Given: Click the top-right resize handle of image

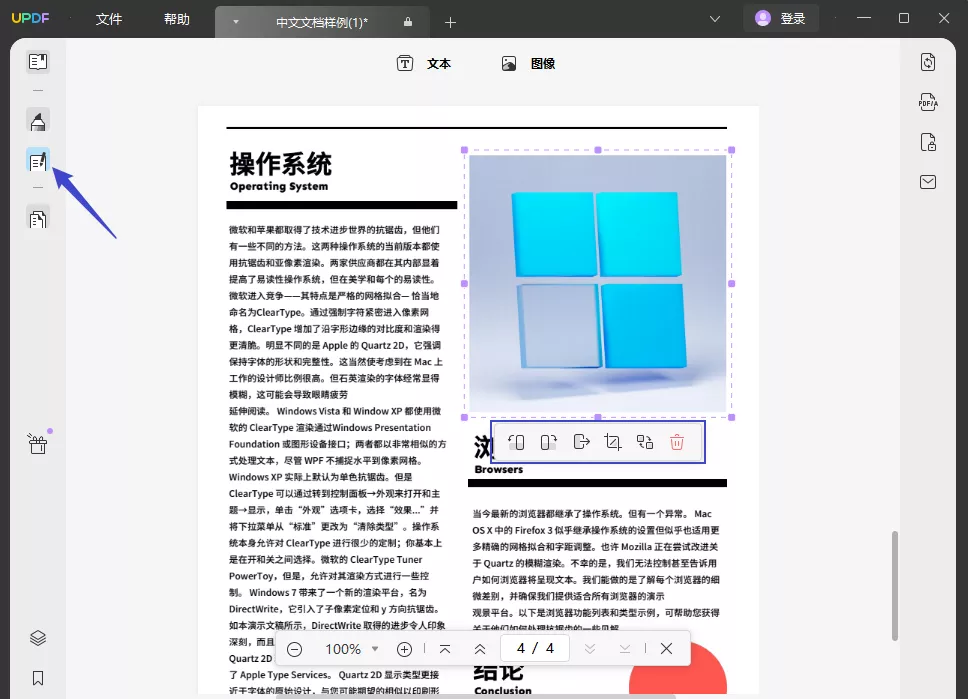Looking at the screenshot, I should 732,150.
